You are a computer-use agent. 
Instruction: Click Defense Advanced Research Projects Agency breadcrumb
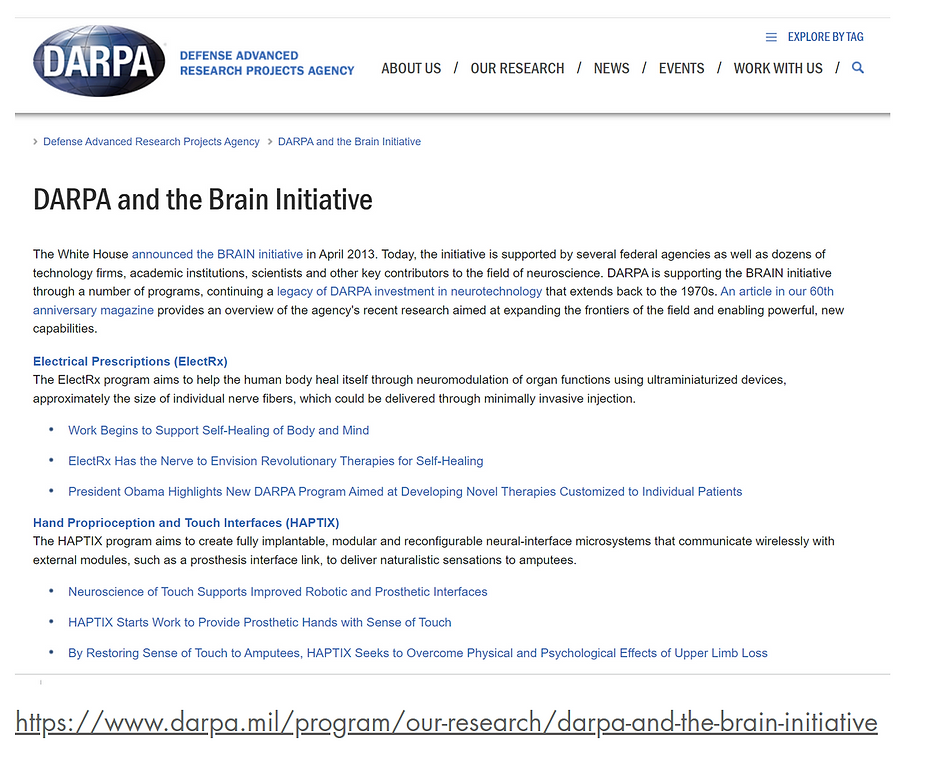tap(151, 142)
